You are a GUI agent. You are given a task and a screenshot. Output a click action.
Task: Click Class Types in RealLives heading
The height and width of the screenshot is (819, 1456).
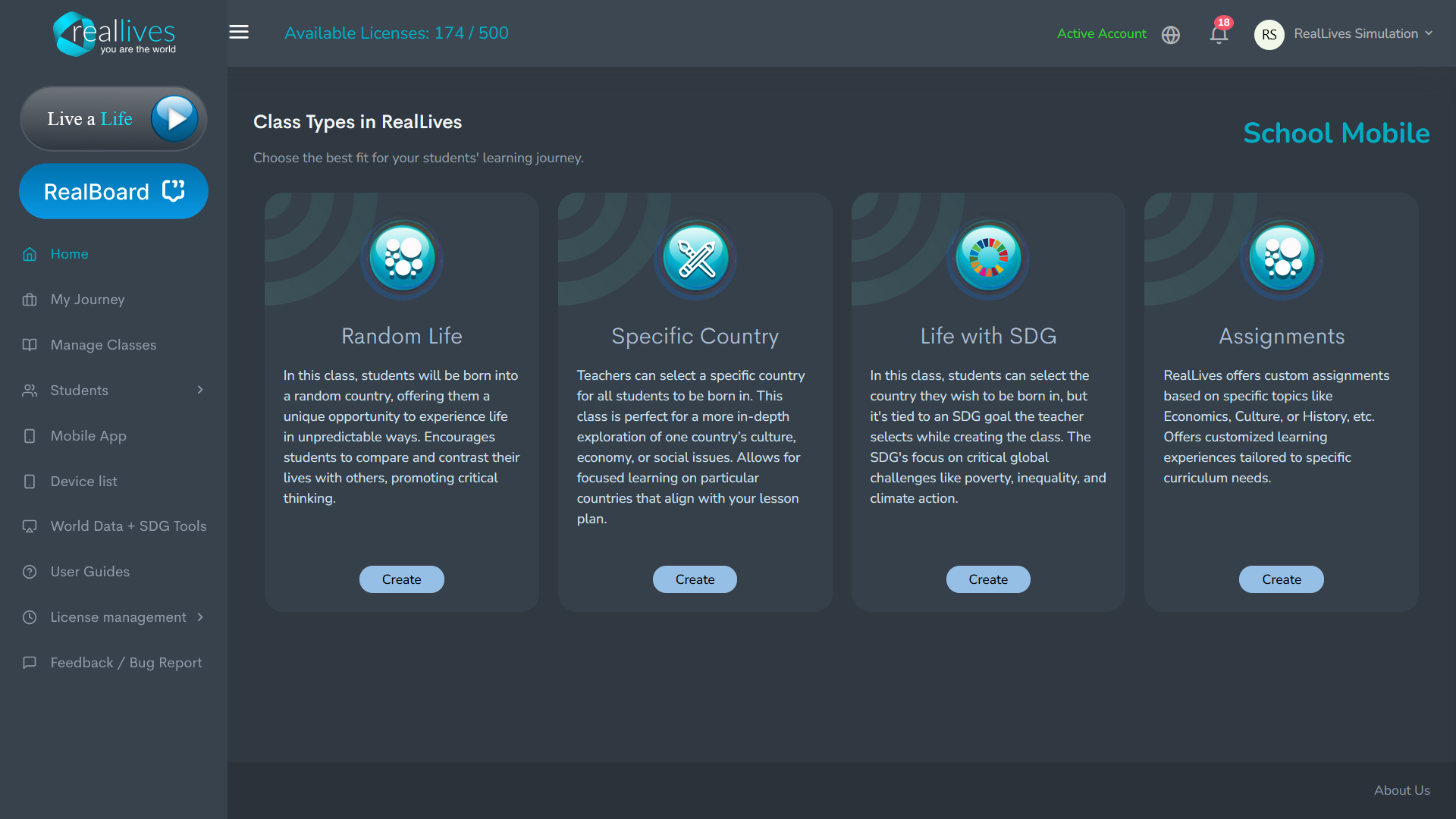[358, 122]
